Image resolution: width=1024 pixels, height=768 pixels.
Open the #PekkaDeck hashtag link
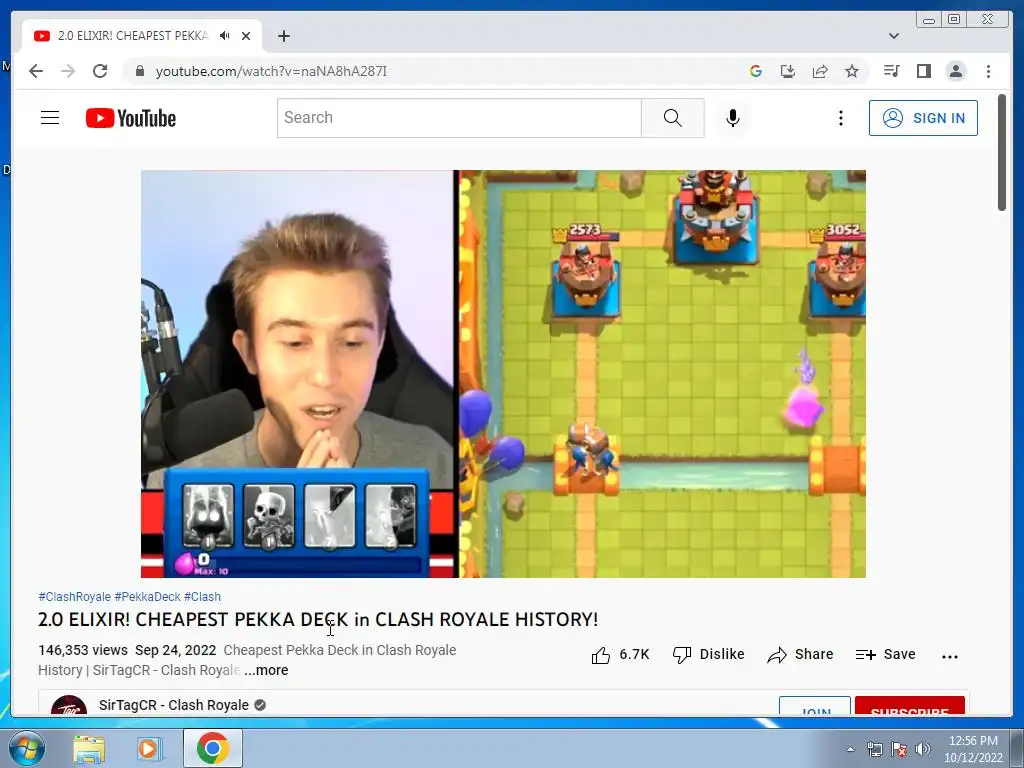(x=148, y=597)
